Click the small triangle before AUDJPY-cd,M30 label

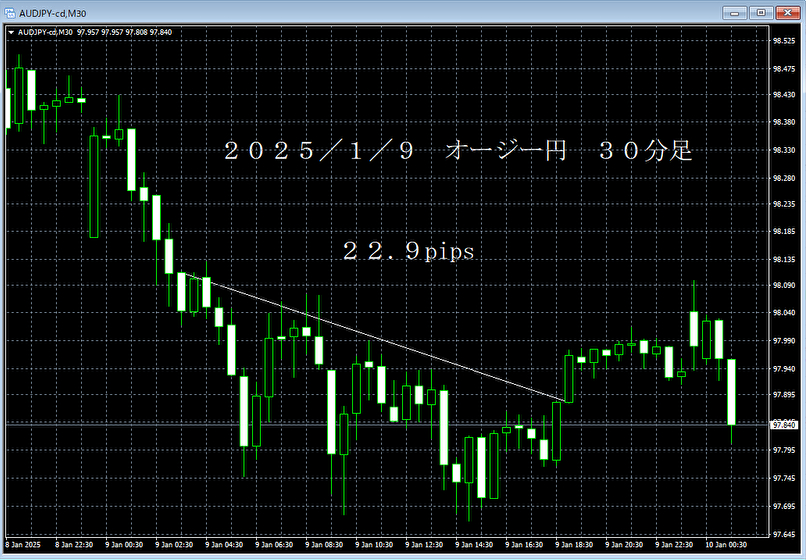[x=11, y=31]
